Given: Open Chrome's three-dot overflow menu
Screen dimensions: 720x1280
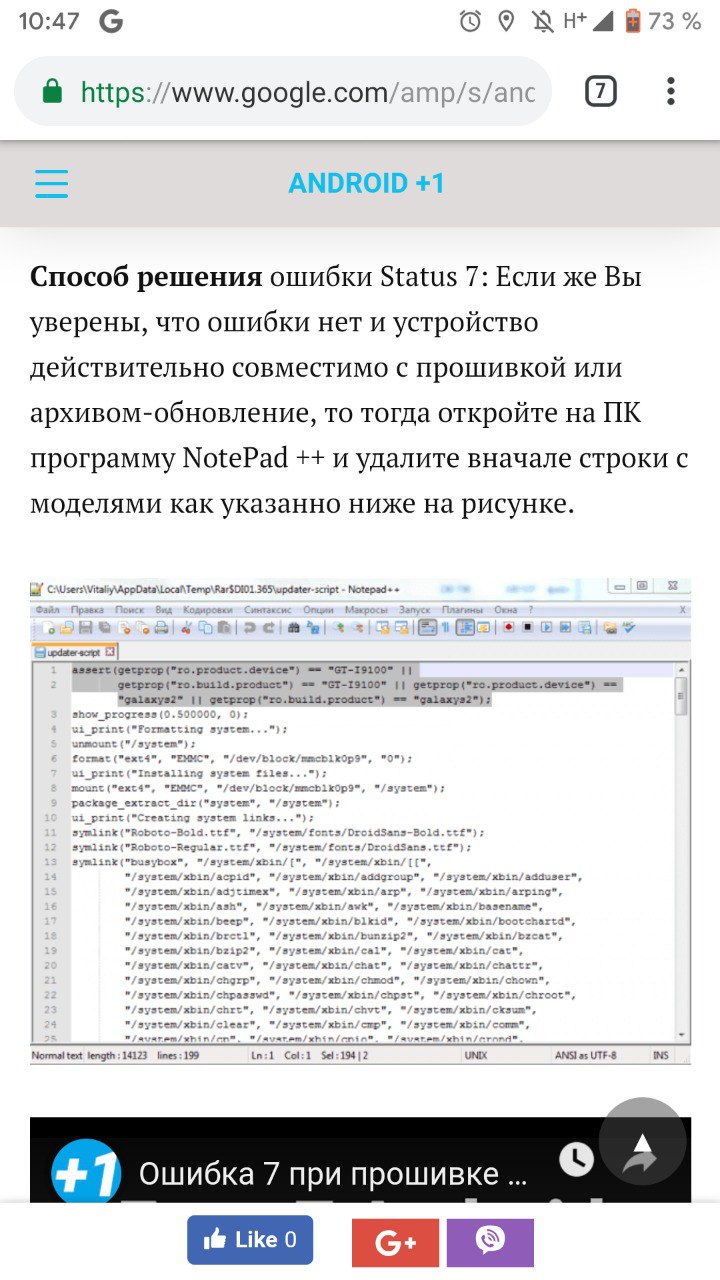Looking at the screenshot, I should pos(670,92).
